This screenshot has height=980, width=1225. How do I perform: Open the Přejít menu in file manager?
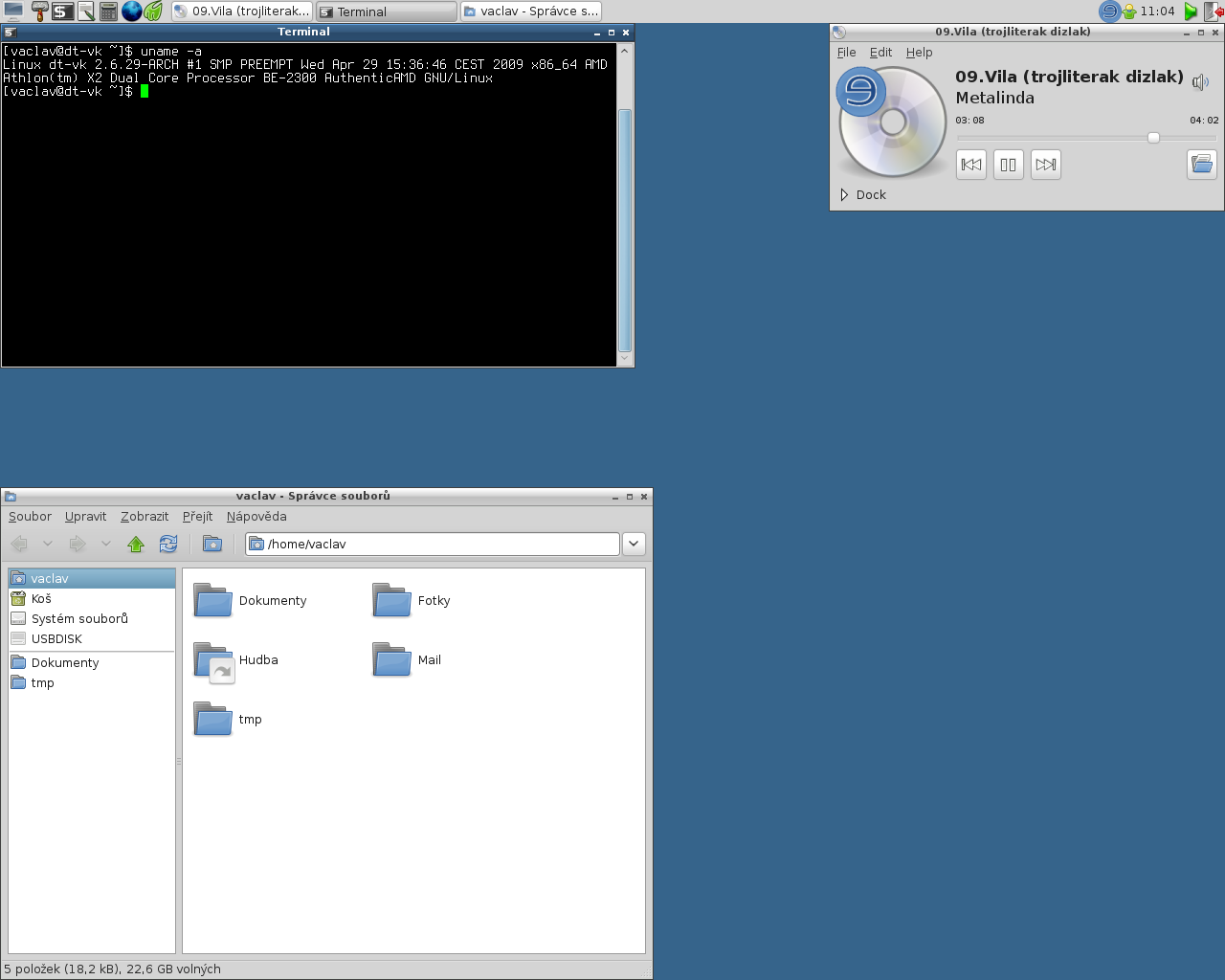pyautogui.click(x=197, y=516)
